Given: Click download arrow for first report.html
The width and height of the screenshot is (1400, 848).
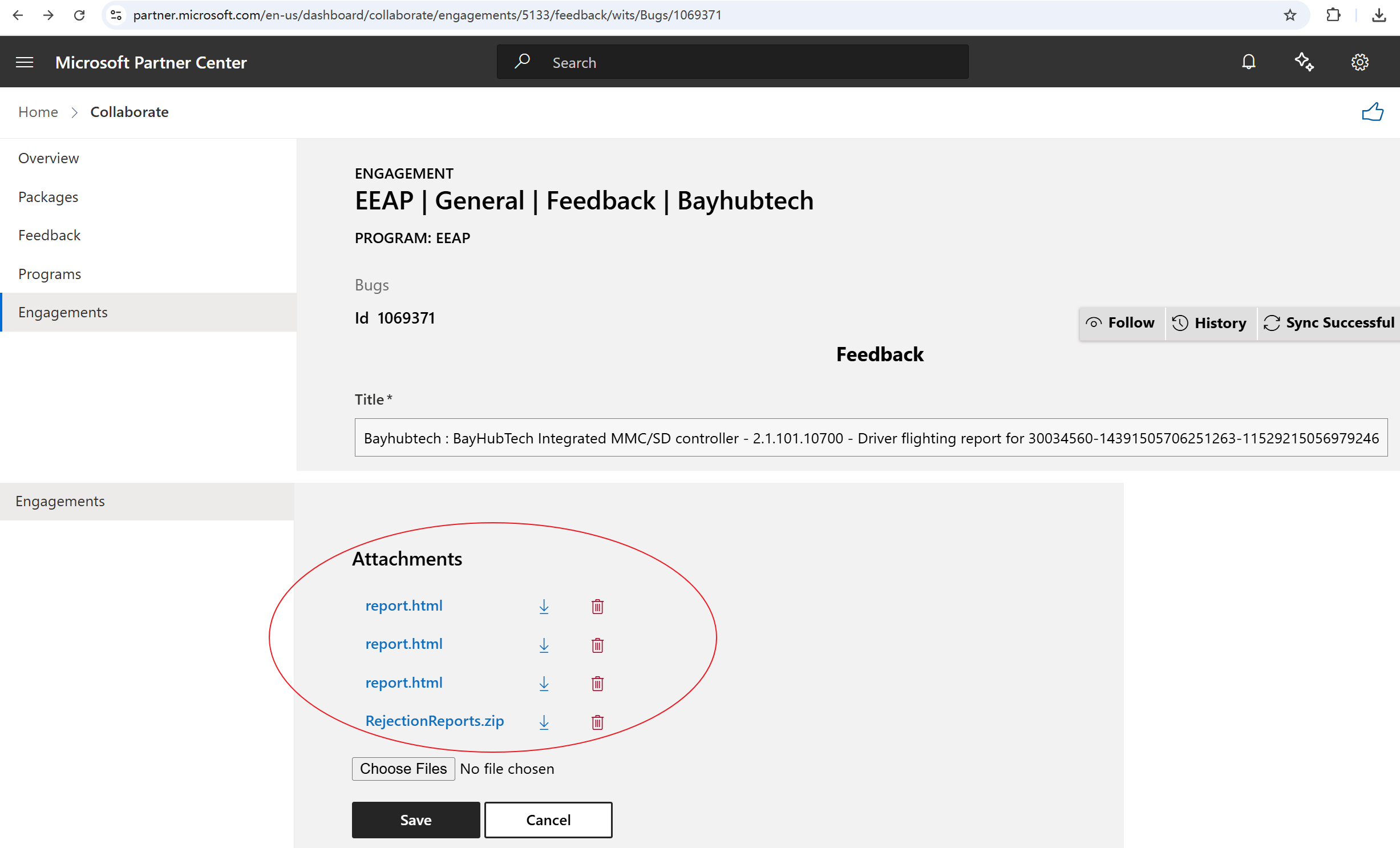Looking at the screenshot, I should click(x=544, y=606).
